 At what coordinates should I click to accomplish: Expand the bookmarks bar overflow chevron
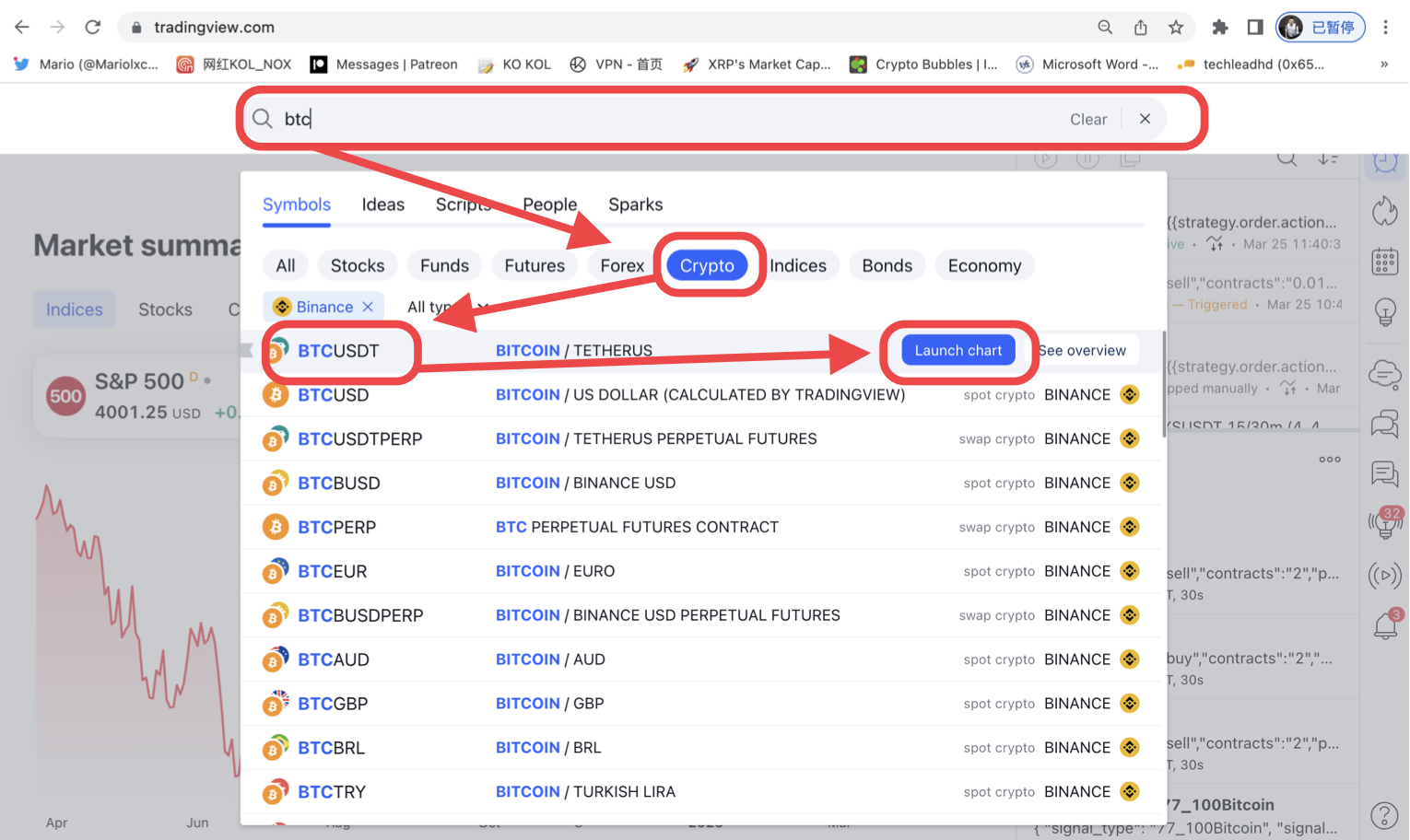coord(1383,64)
